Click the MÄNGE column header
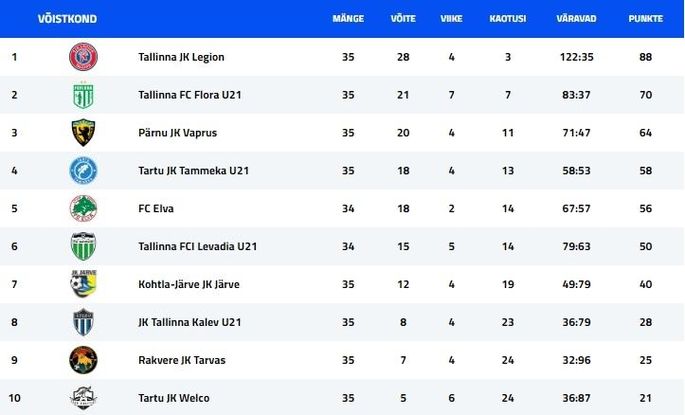Viewport: 685px width, 415px height. pos(348,18)
